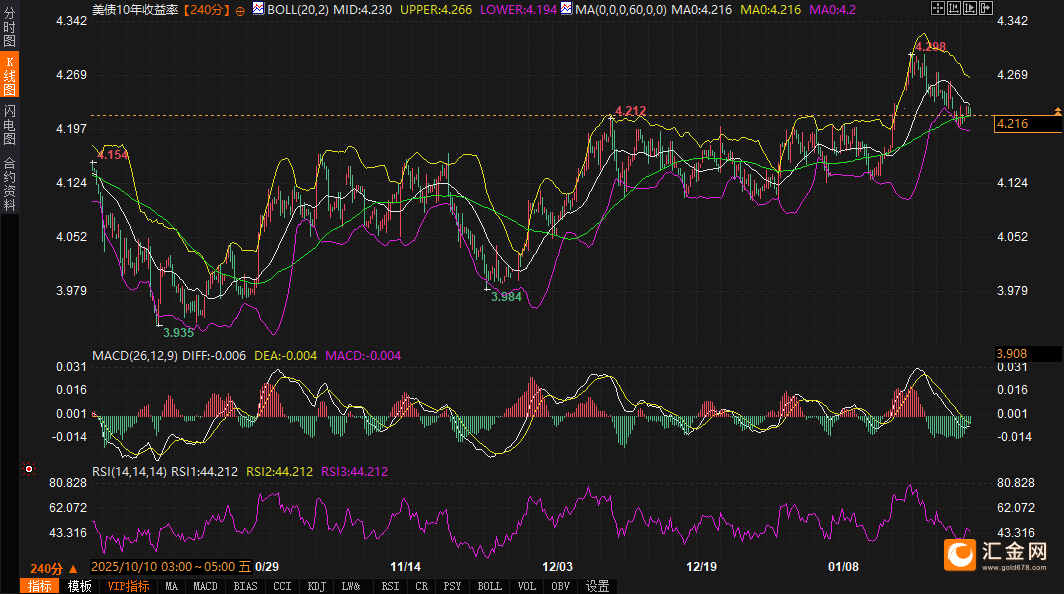
Task: Open 设置 settings in bottom indicator bar
Action: tap(597, 586)
